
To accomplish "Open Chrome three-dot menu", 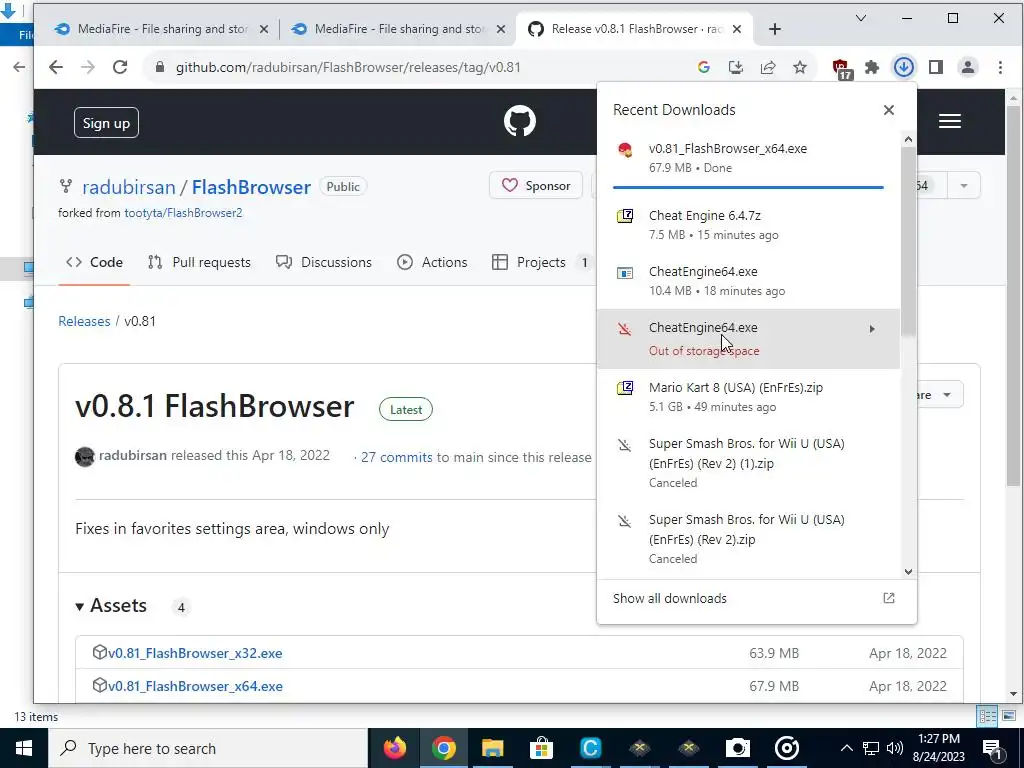I will tap(1000, 67).
